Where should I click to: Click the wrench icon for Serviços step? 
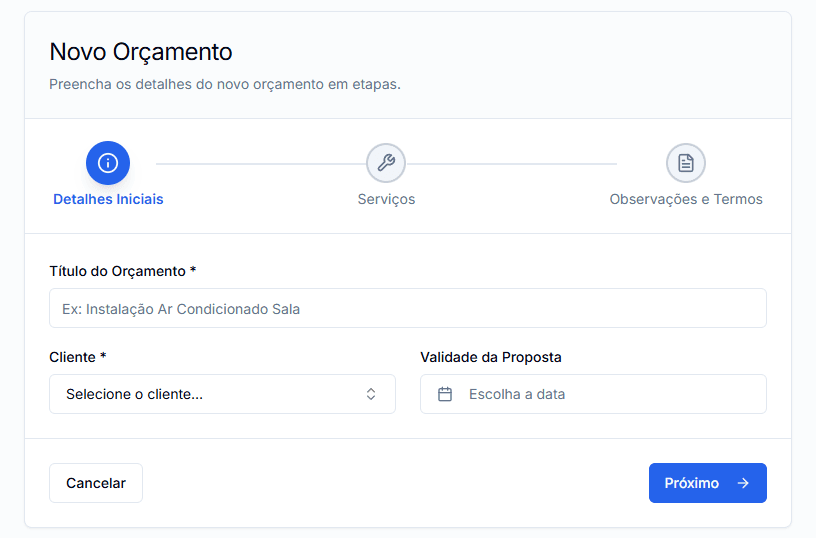386,163
